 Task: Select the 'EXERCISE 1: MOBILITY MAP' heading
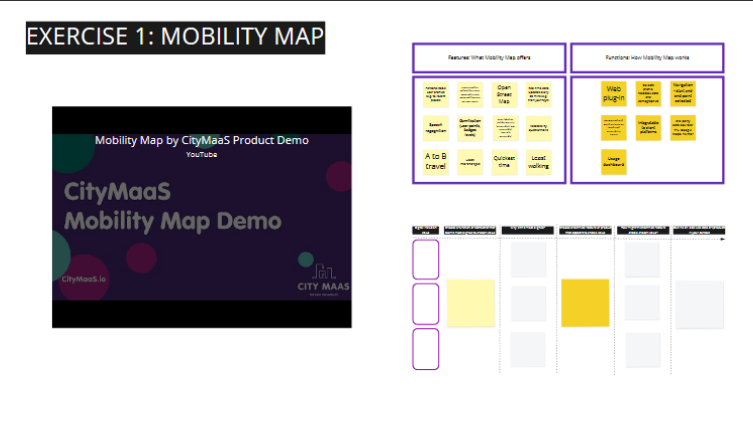(x=175, y=37)
